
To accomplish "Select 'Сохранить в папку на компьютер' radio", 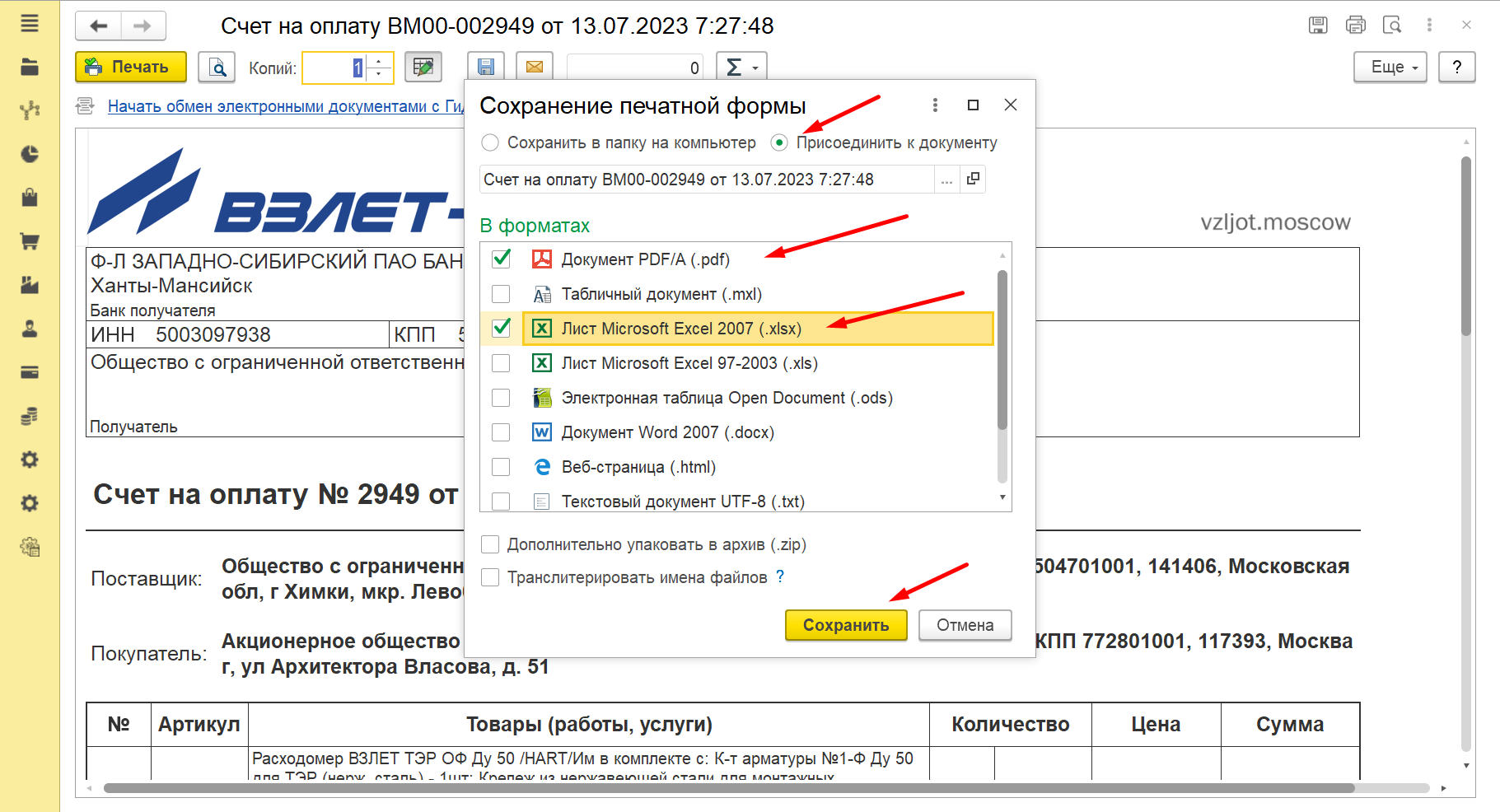I will point(490,142).
